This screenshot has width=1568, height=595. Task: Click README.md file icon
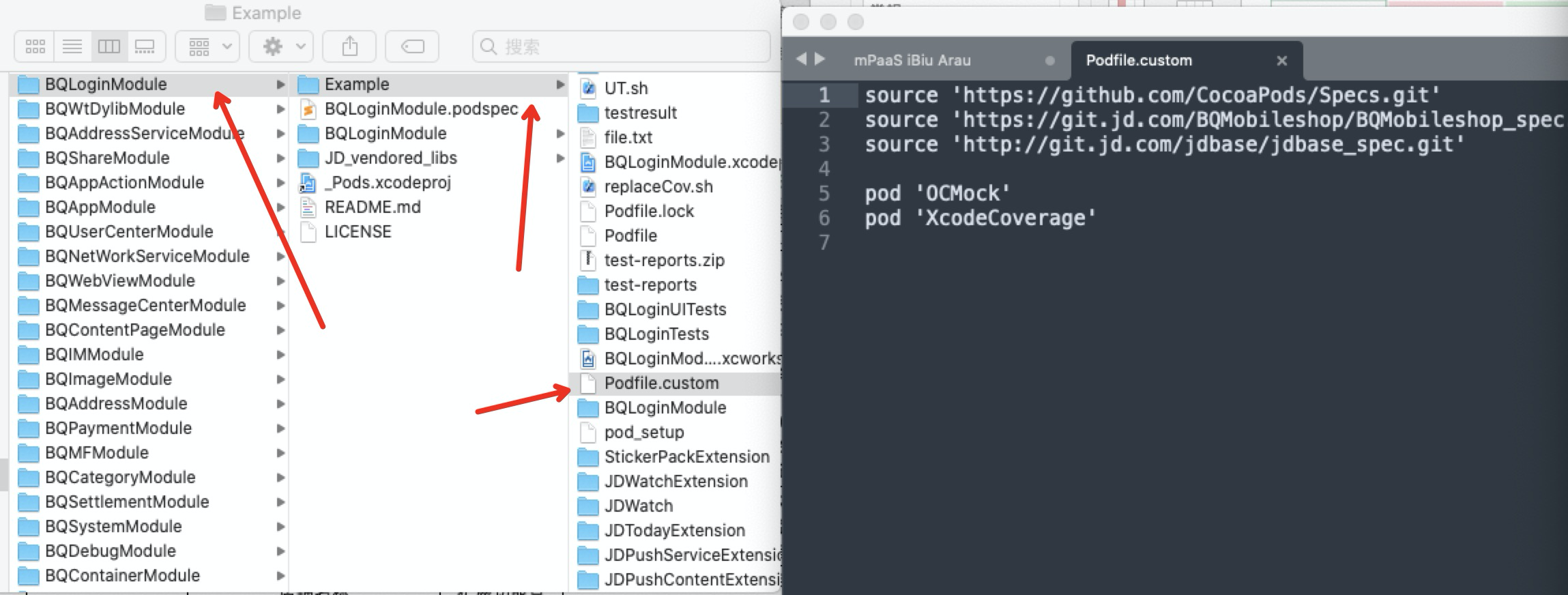[x=308, y=207]
